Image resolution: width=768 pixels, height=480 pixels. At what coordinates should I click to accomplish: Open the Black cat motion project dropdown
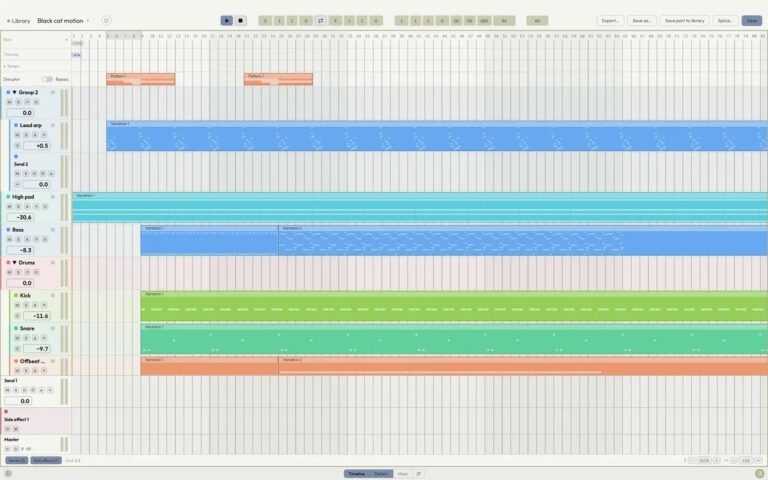63,21
